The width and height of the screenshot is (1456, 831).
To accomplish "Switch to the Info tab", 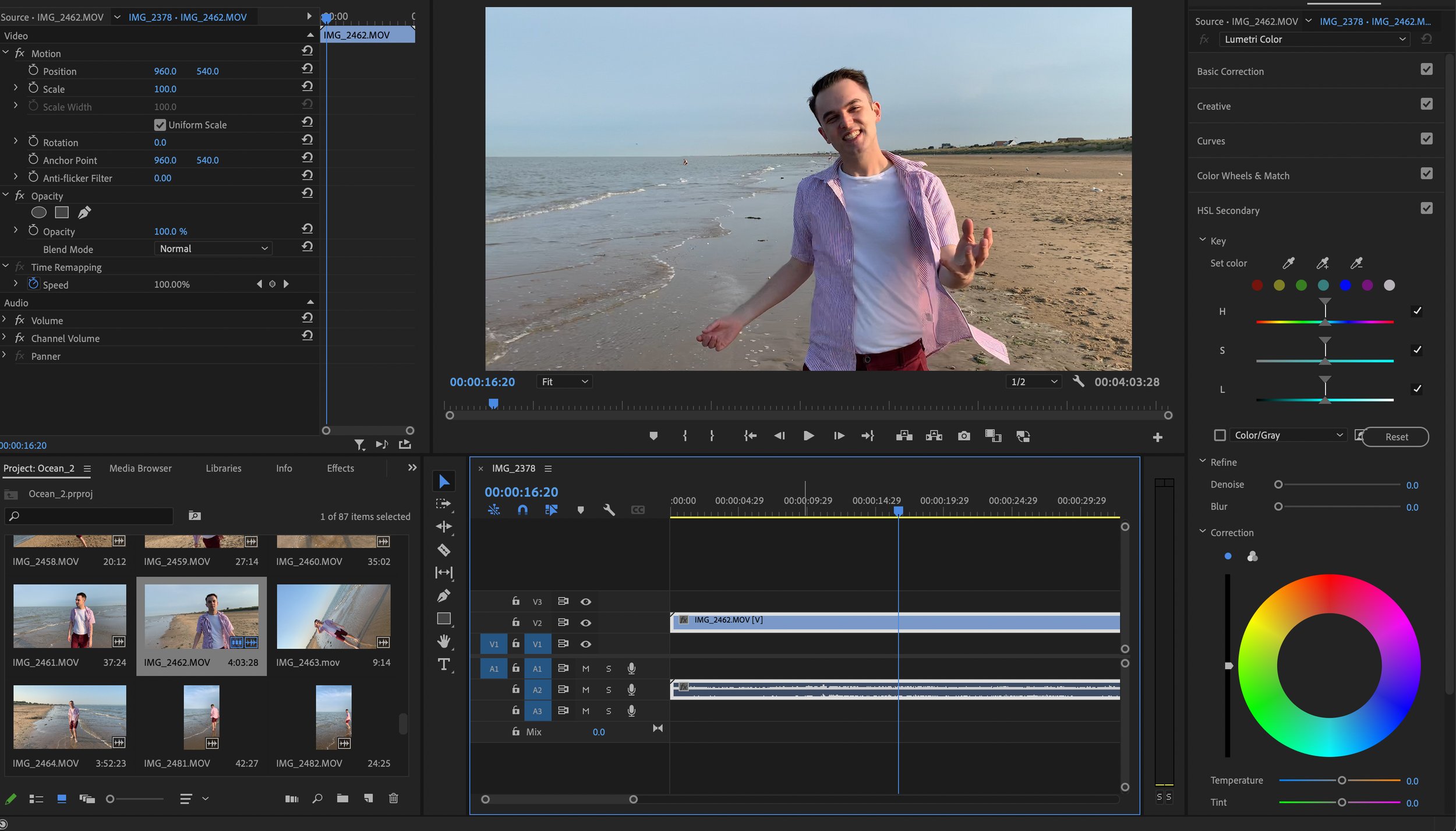I will click(284, 468).
